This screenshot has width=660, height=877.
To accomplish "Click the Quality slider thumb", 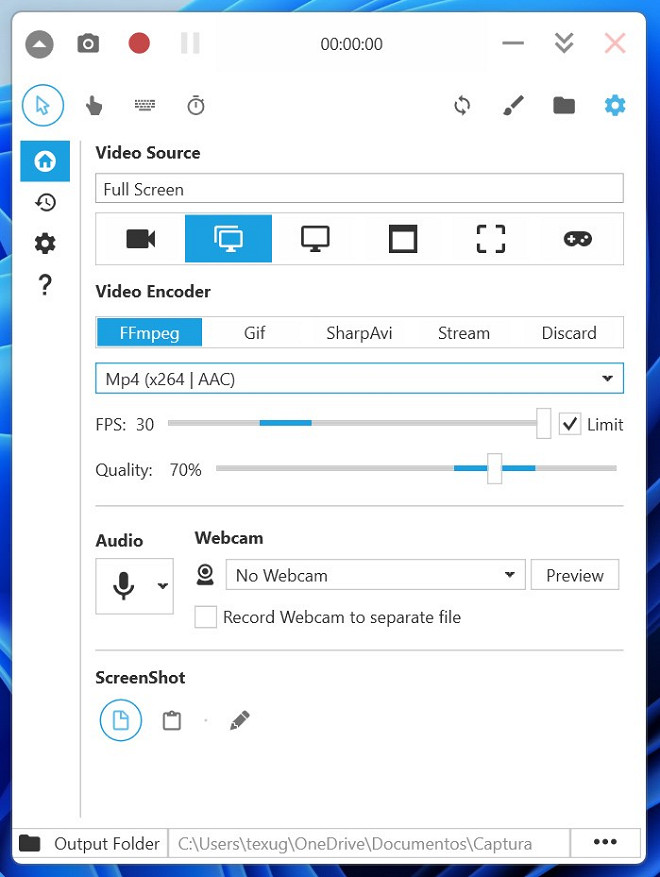I will click(494, 468).
